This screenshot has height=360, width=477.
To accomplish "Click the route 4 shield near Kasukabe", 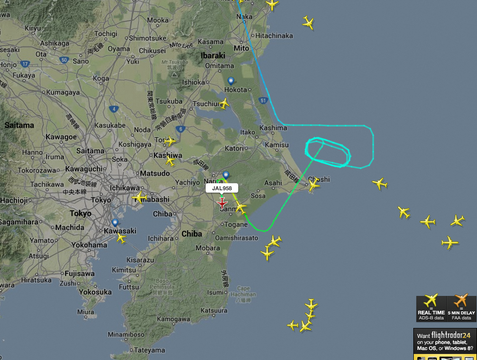I will (114, 109).
